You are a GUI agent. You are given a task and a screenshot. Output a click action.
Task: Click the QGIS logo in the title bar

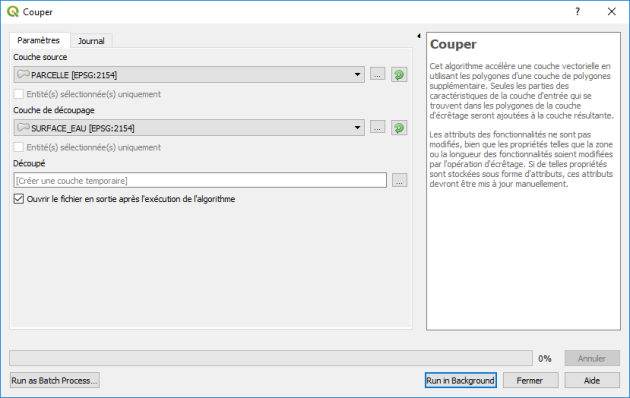click(13, 12)
